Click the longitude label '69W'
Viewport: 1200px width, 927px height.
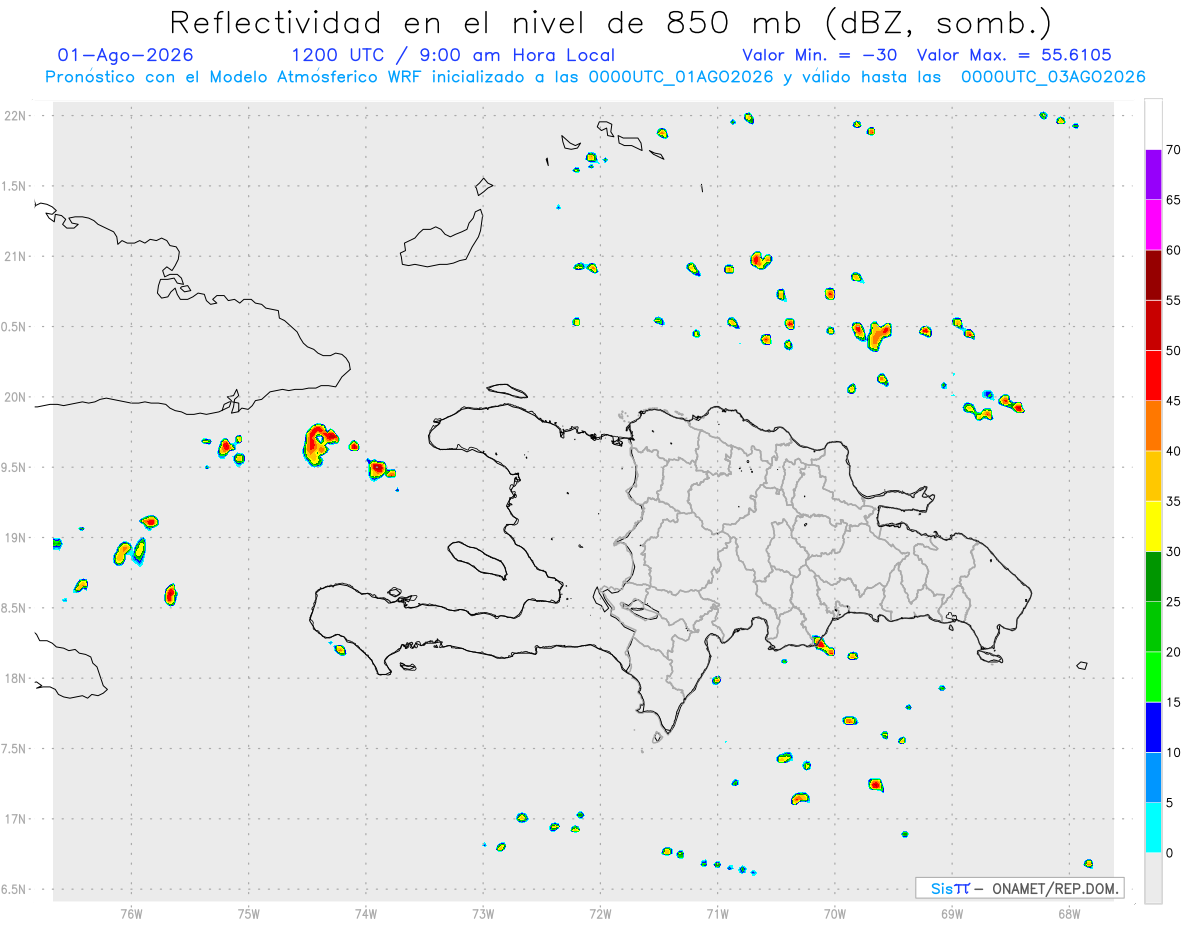tap(952, 914)
